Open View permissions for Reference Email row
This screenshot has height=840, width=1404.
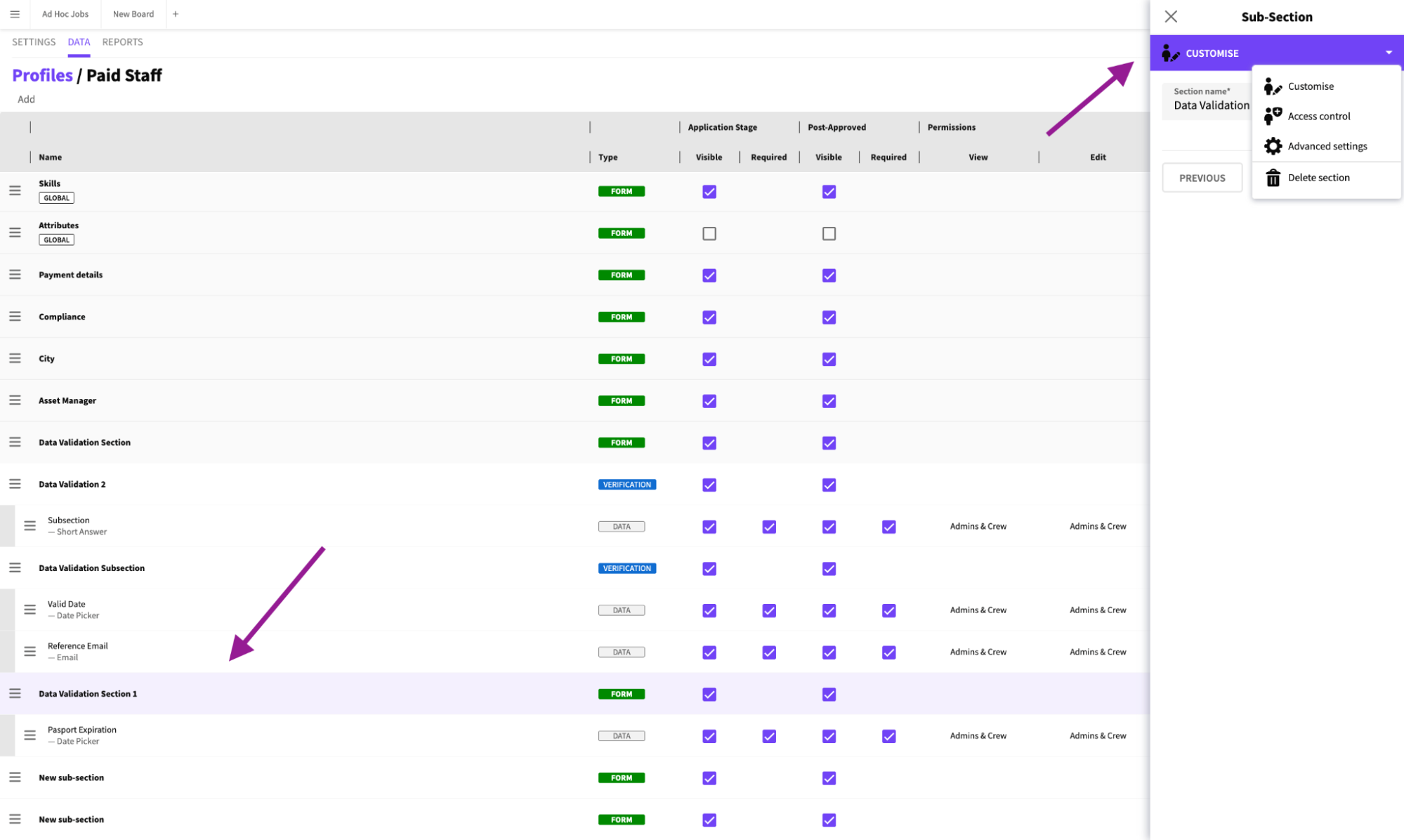point(978,652)
